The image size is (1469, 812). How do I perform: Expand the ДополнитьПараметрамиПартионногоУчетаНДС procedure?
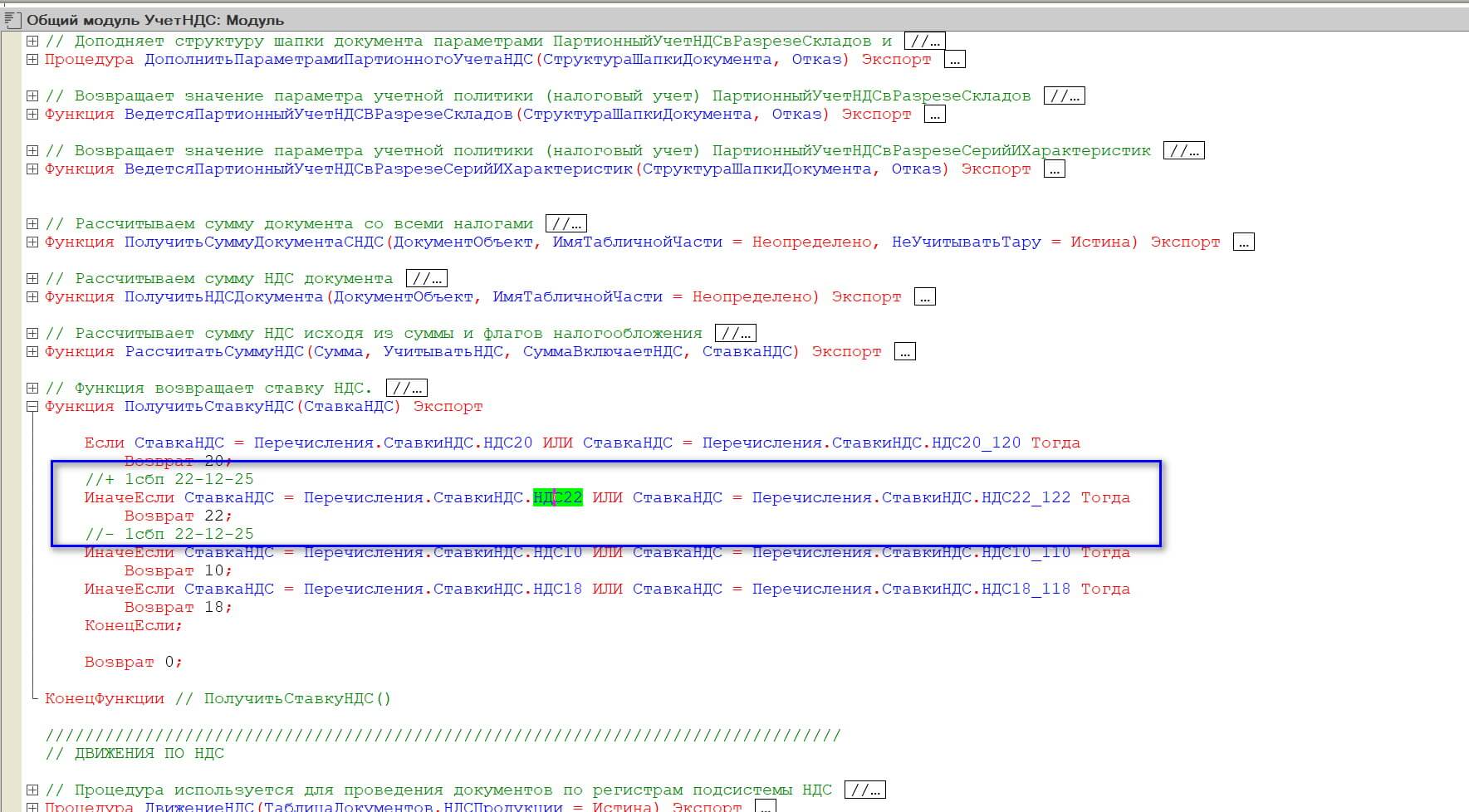click(32, 60)
